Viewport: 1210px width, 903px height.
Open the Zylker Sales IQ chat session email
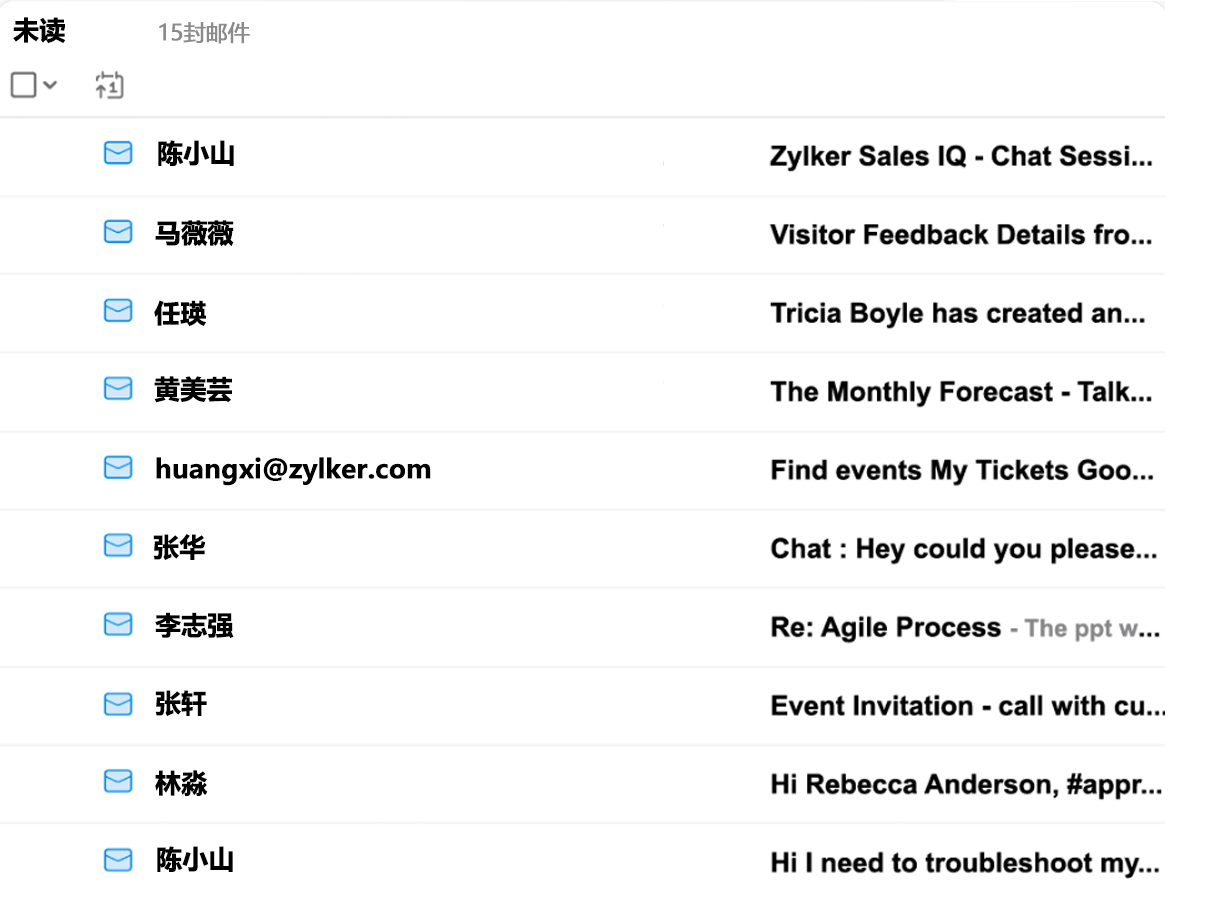point(960,156)
